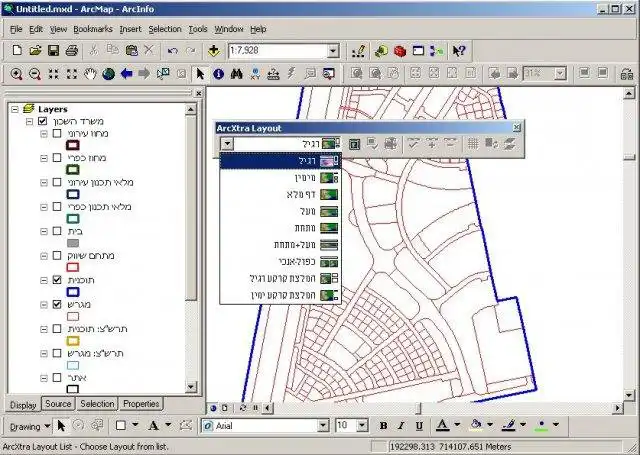Screen dimensions: 640x455
Task: Create a new map document
Action: 17,51
